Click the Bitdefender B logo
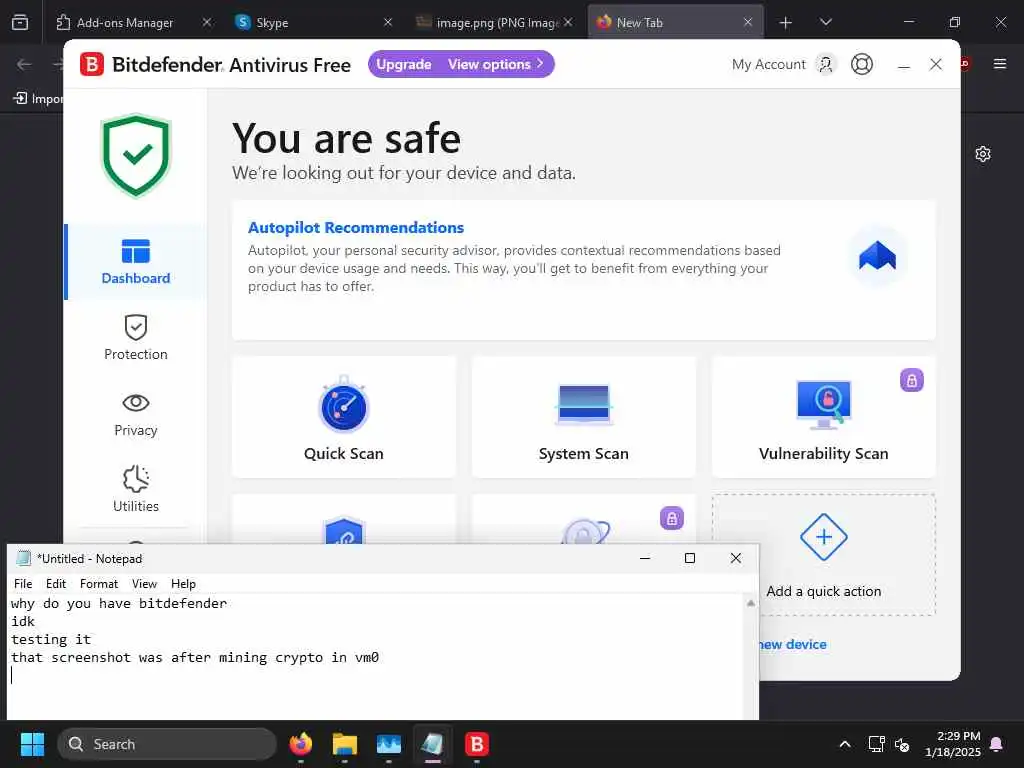The image size is (1024, 768). coord(92,64)
